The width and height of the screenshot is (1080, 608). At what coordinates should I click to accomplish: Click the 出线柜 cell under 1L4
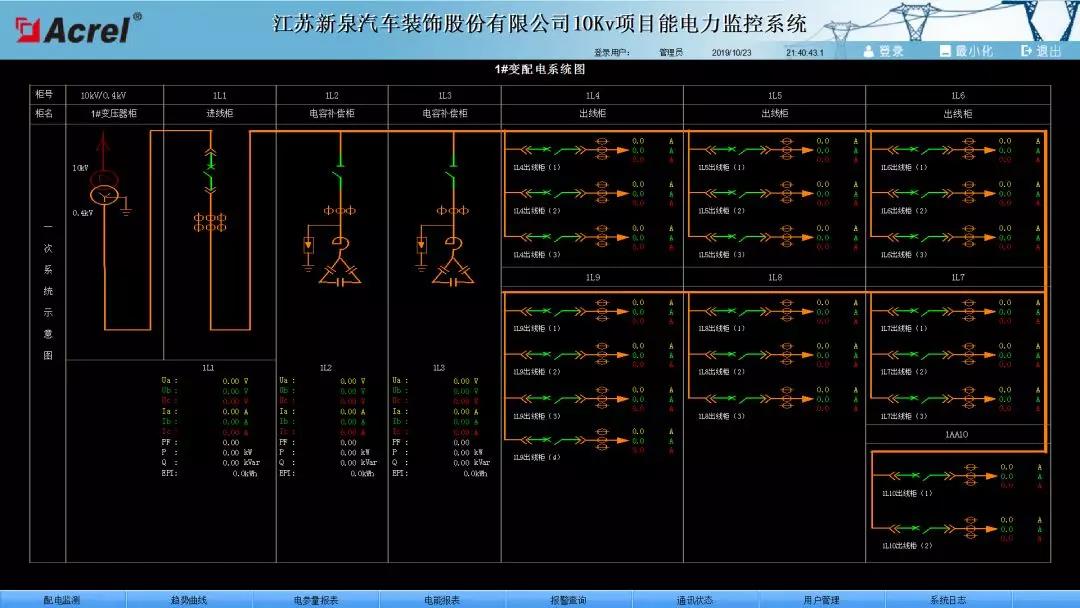[592, 114]
